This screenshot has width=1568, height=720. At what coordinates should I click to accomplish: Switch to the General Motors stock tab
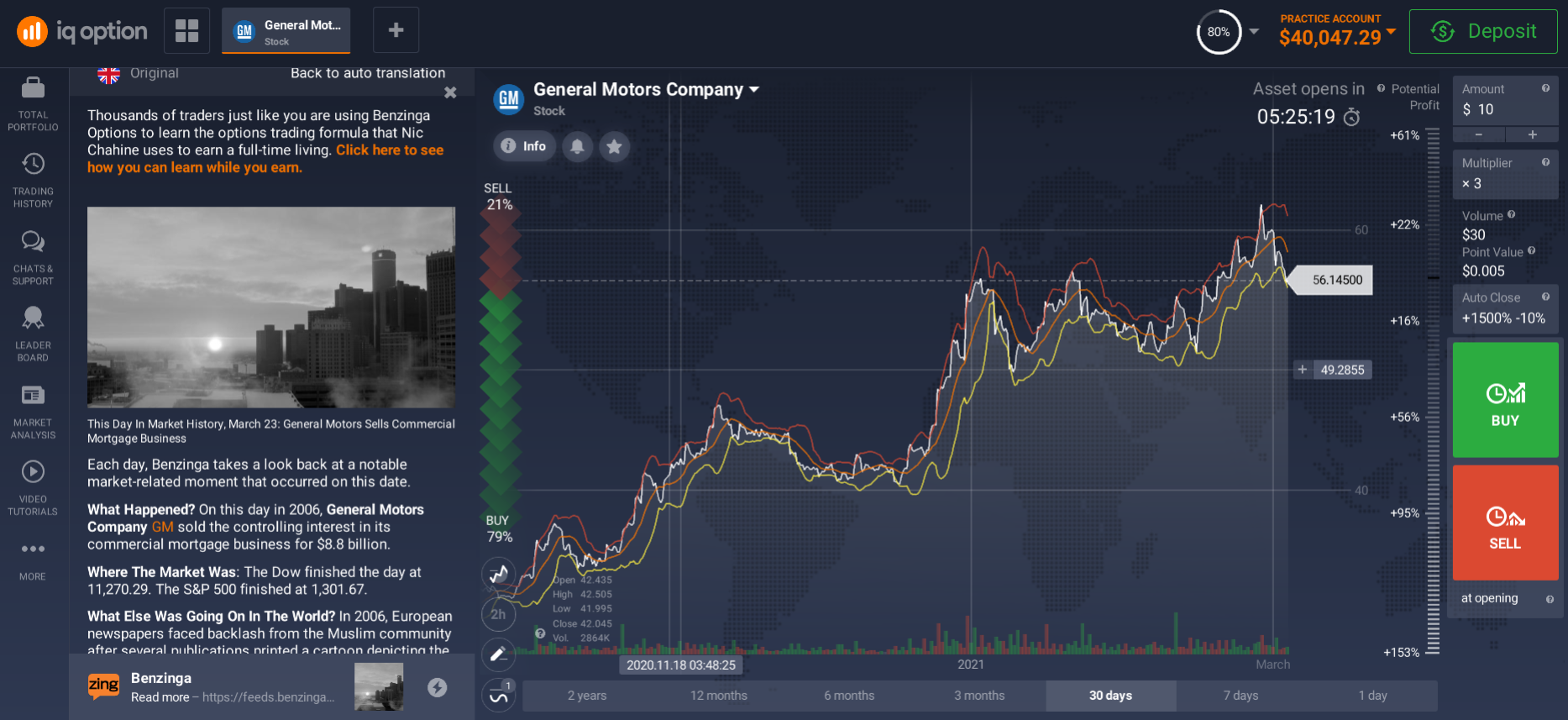[x=286, y=32]
